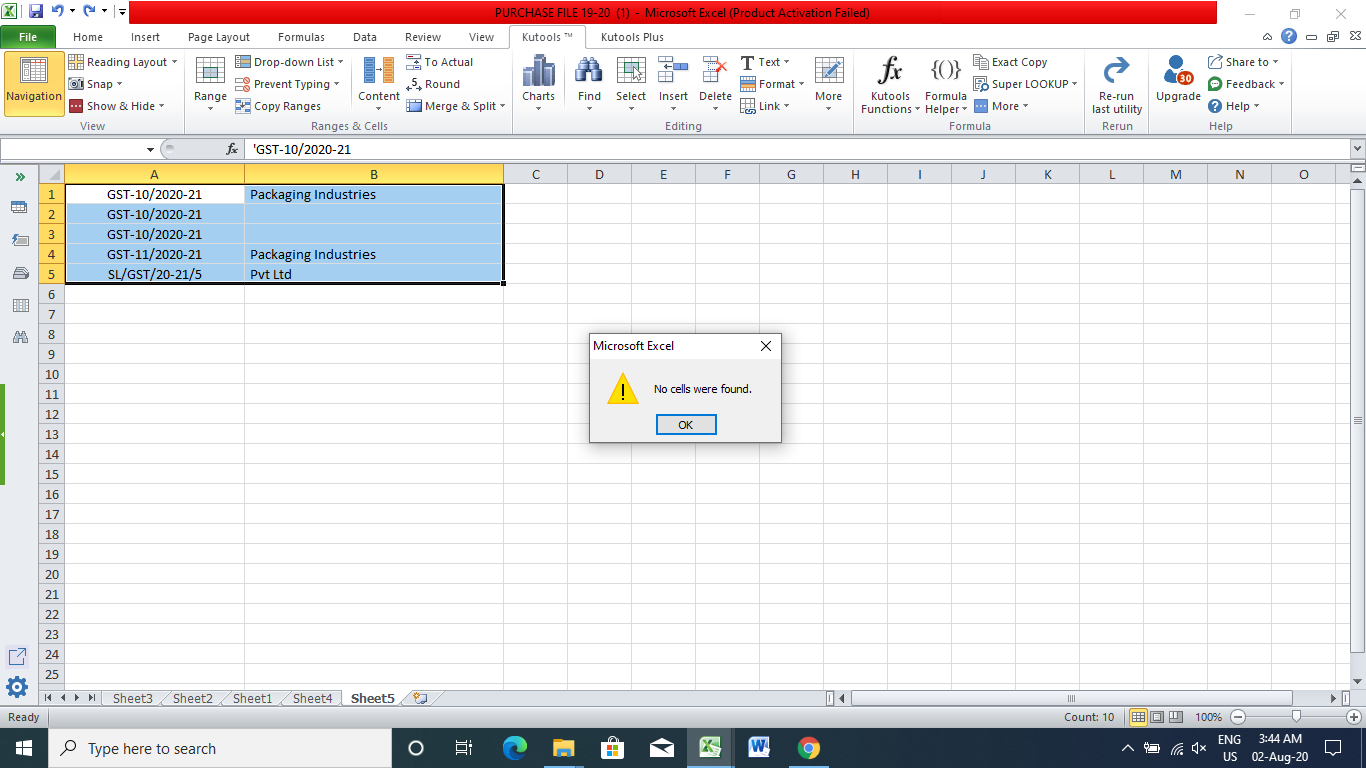Click To Actual tool
The image size is (1366, 768).
(440, 62)
